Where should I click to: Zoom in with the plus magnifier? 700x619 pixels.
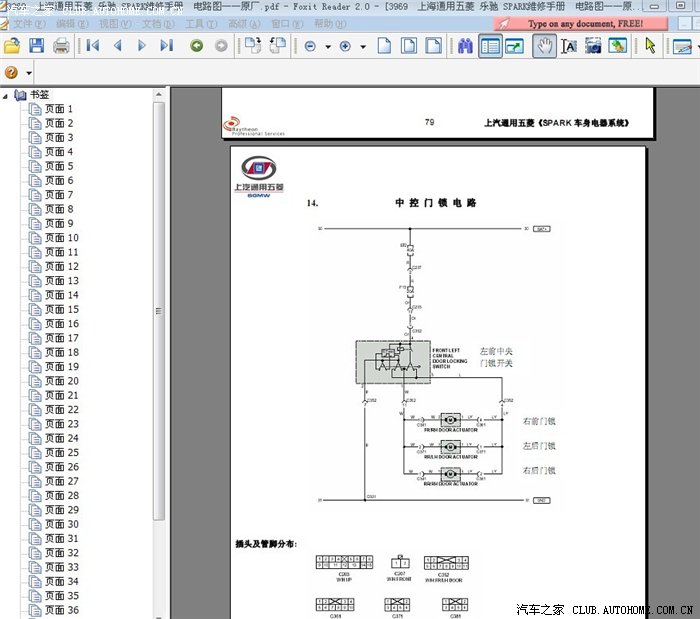point(345,46)
